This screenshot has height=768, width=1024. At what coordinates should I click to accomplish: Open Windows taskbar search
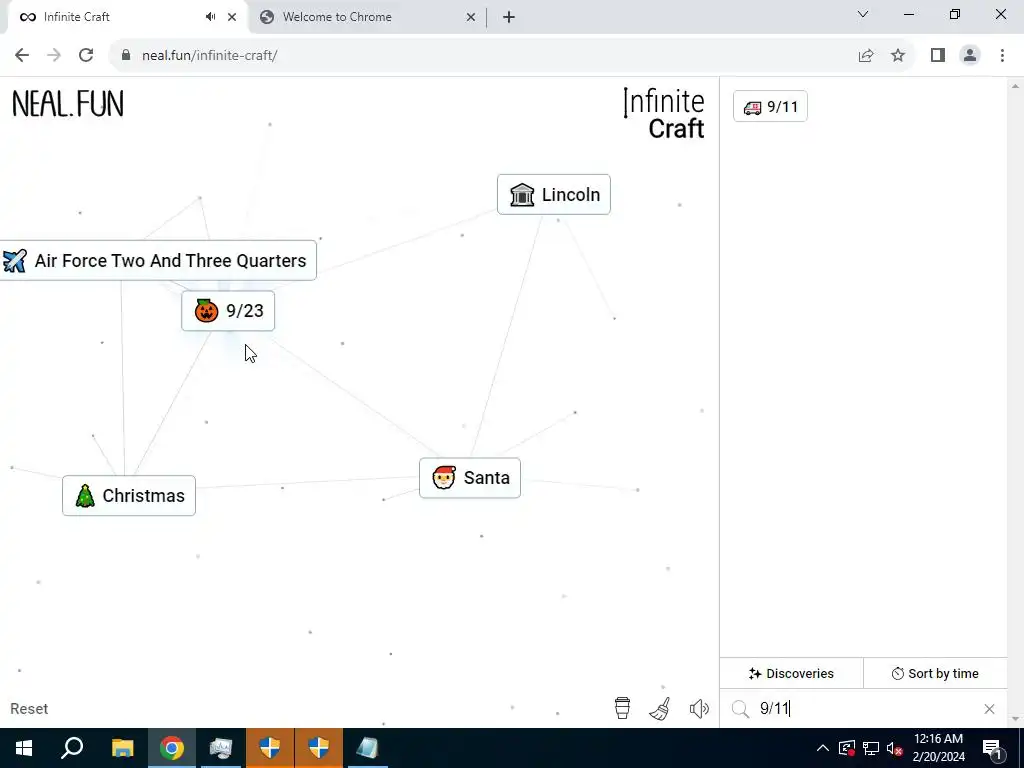pyautogui.click(x=72, y=748)
